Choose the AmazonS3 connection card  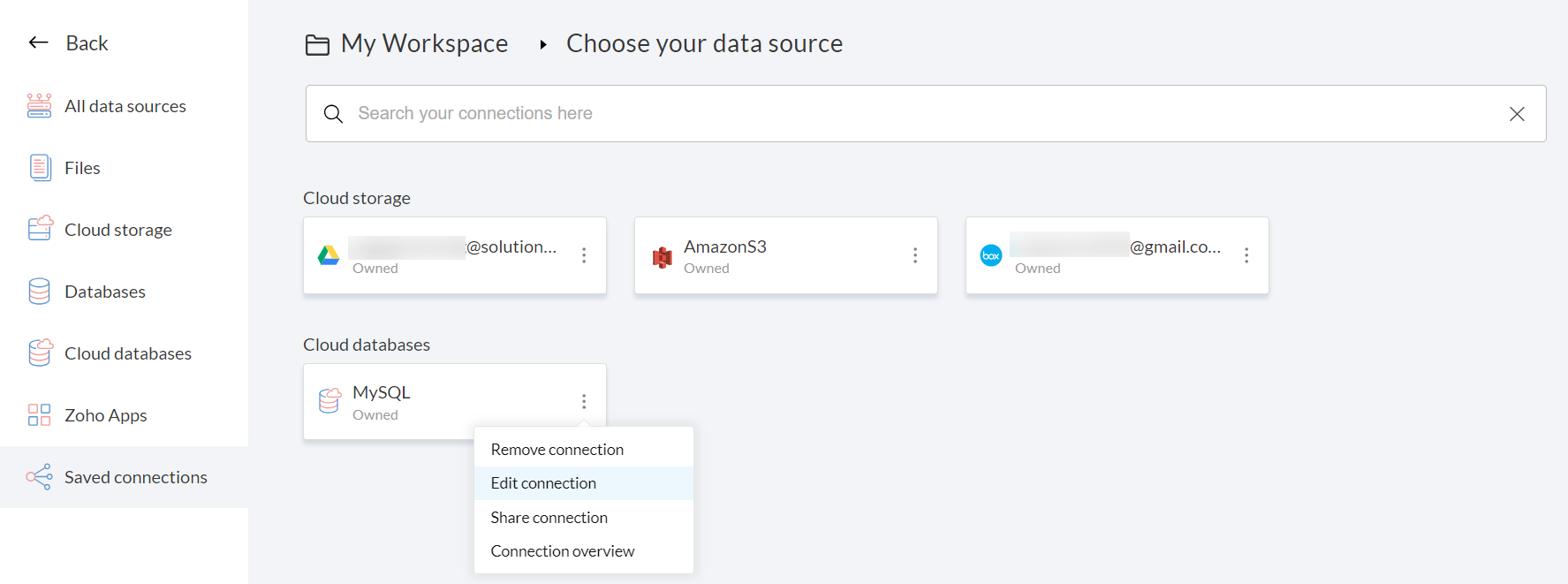click(x=784, y=255)
